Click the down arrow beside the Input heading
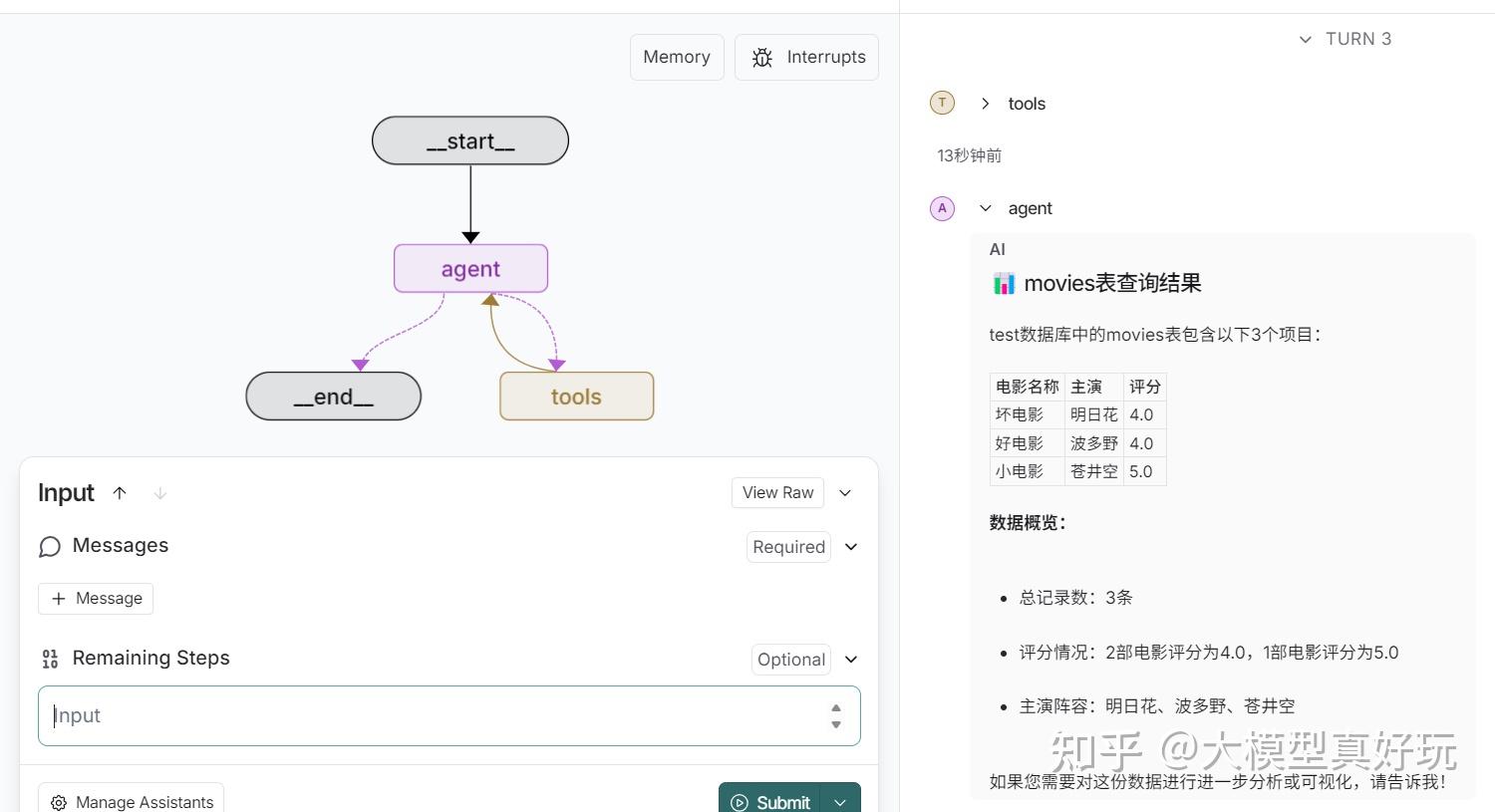 pos(159,492)
